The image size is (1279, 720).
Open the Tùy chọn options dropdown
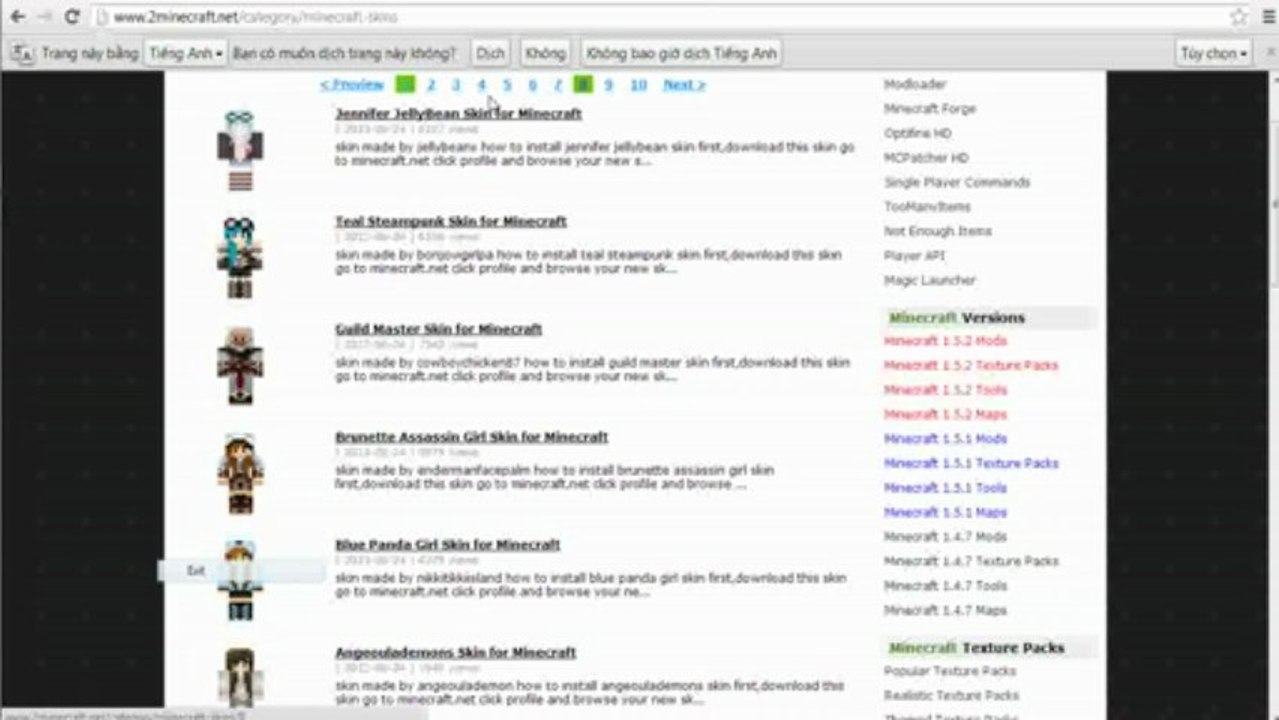click(1214, 53)
